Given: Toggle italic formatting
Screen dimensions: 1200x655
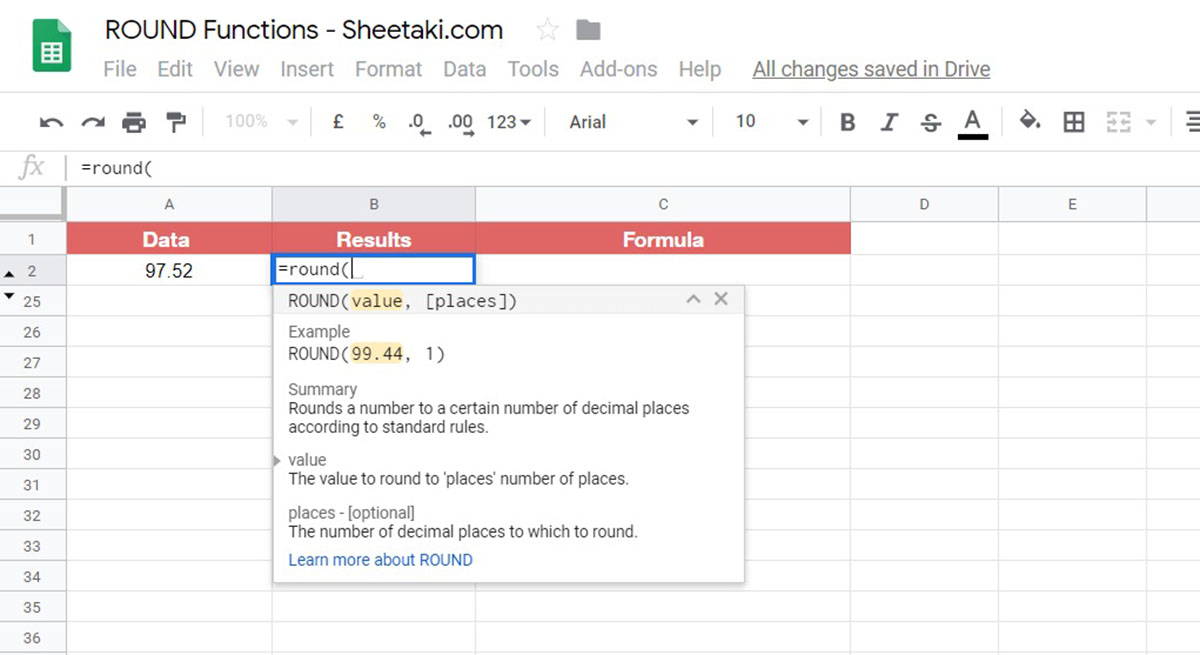Looking at the screenshot, I should [x=889, y=121].
